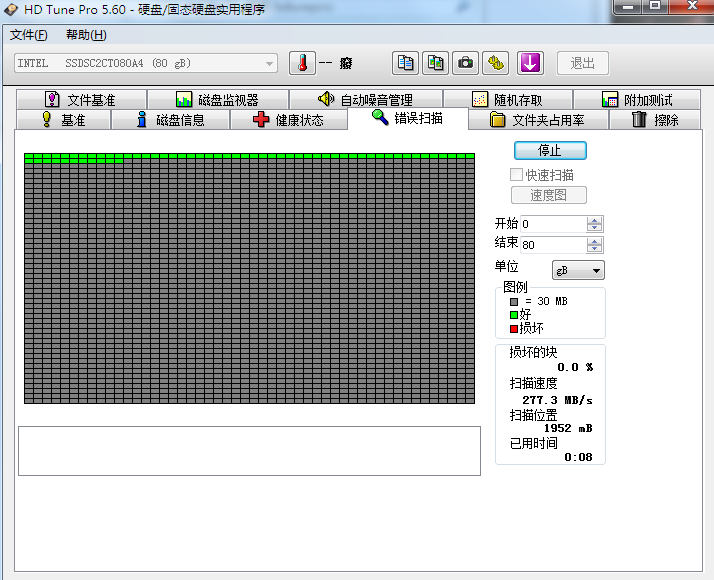Click the green 好 legend swatch
Image resolution: width=714 pixels, height=580 pixels.
(514, 315)
